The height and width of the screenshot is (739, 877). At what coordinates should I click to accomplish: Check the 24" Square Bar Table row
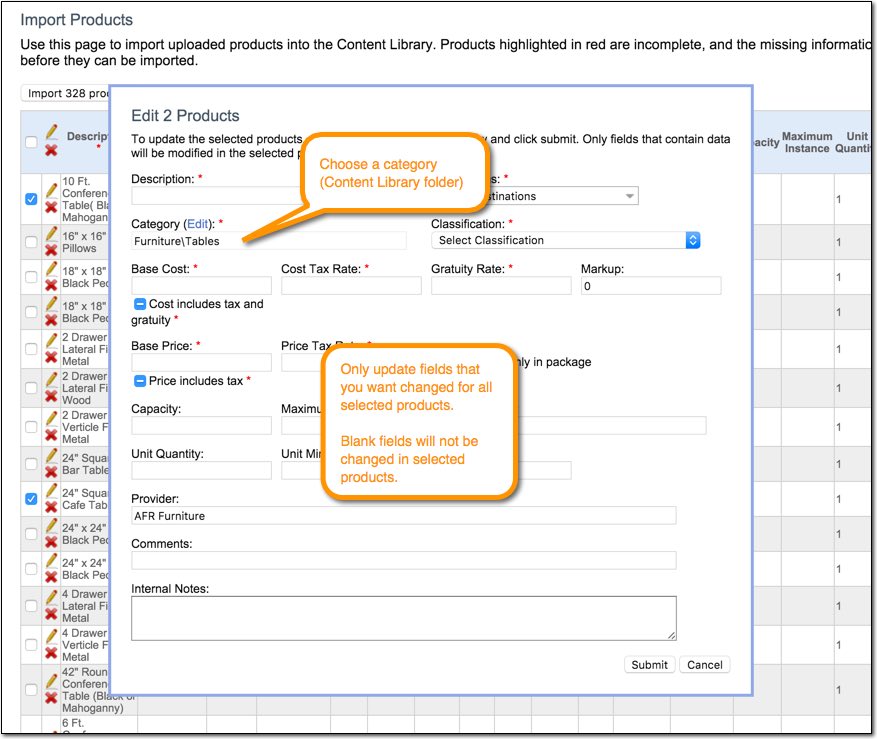[x=31, y=464]
